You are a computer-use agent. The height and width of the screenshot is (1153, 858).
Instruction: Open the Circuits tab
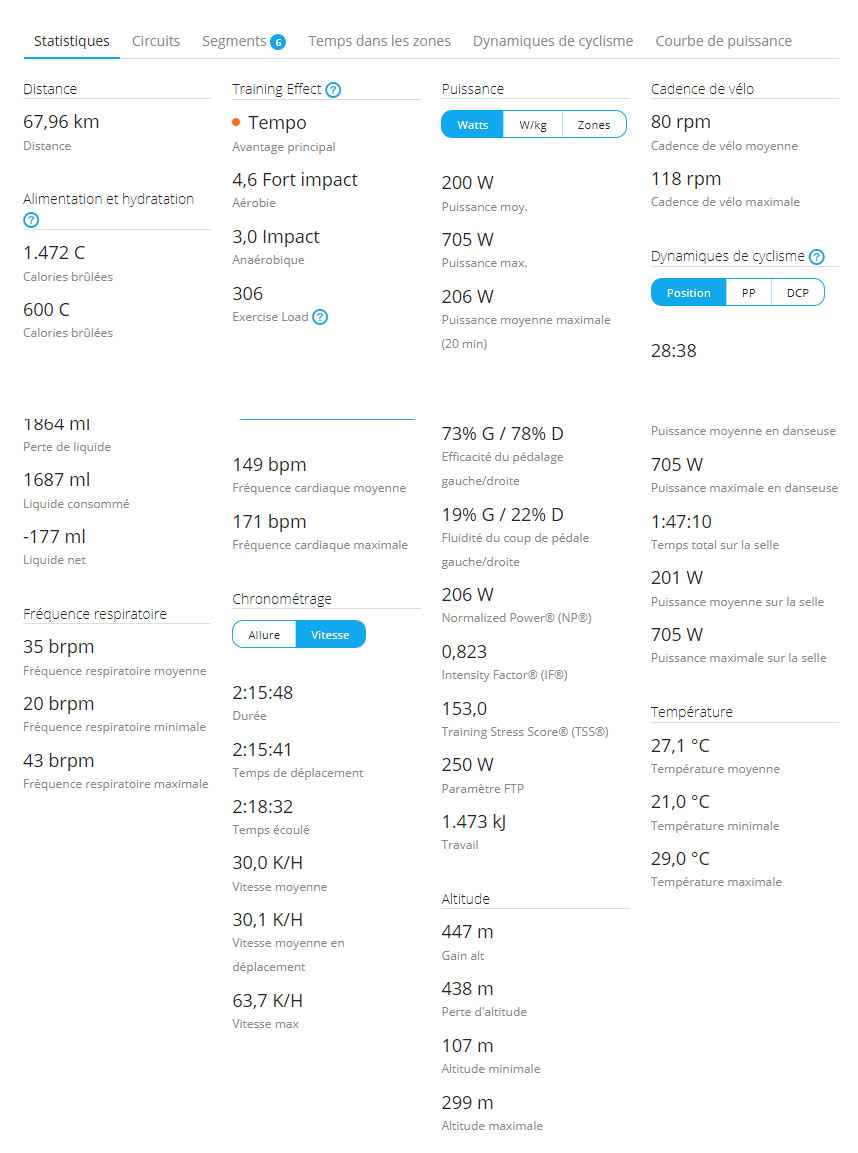coord(156,41)
